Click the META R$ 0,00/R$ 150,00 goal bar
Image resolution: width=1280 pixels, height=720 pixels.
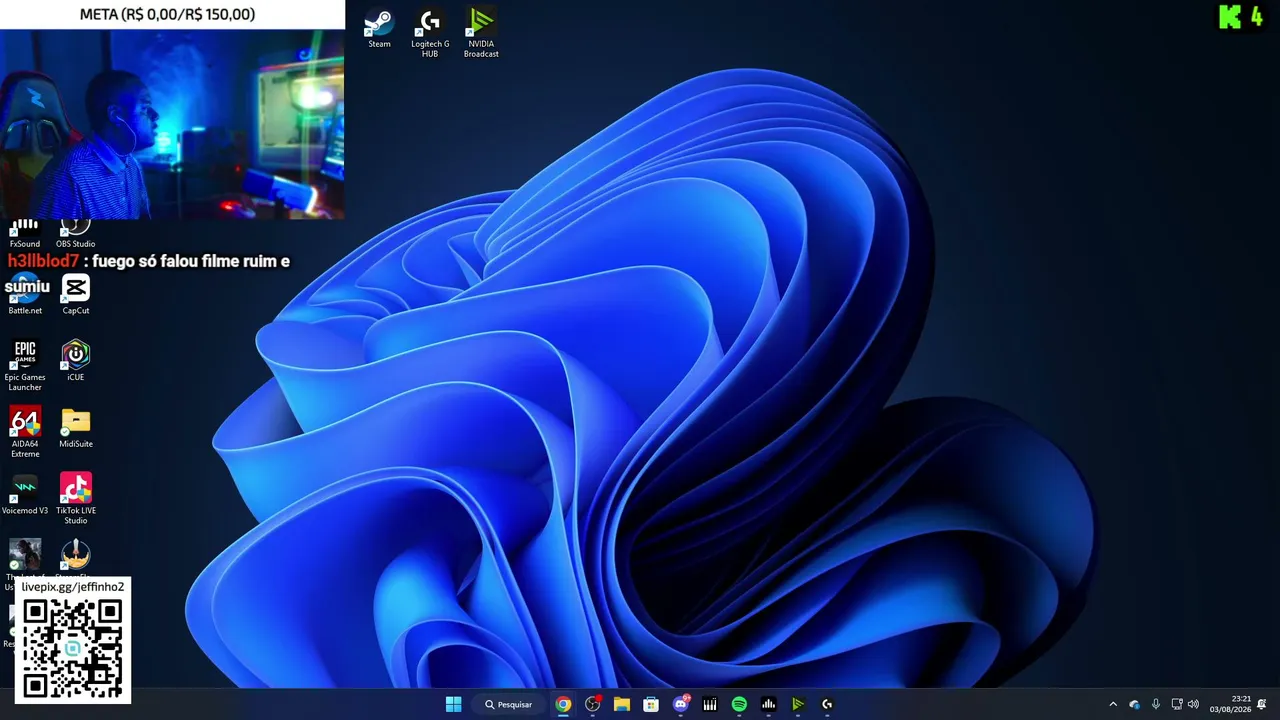coord(172,14)
